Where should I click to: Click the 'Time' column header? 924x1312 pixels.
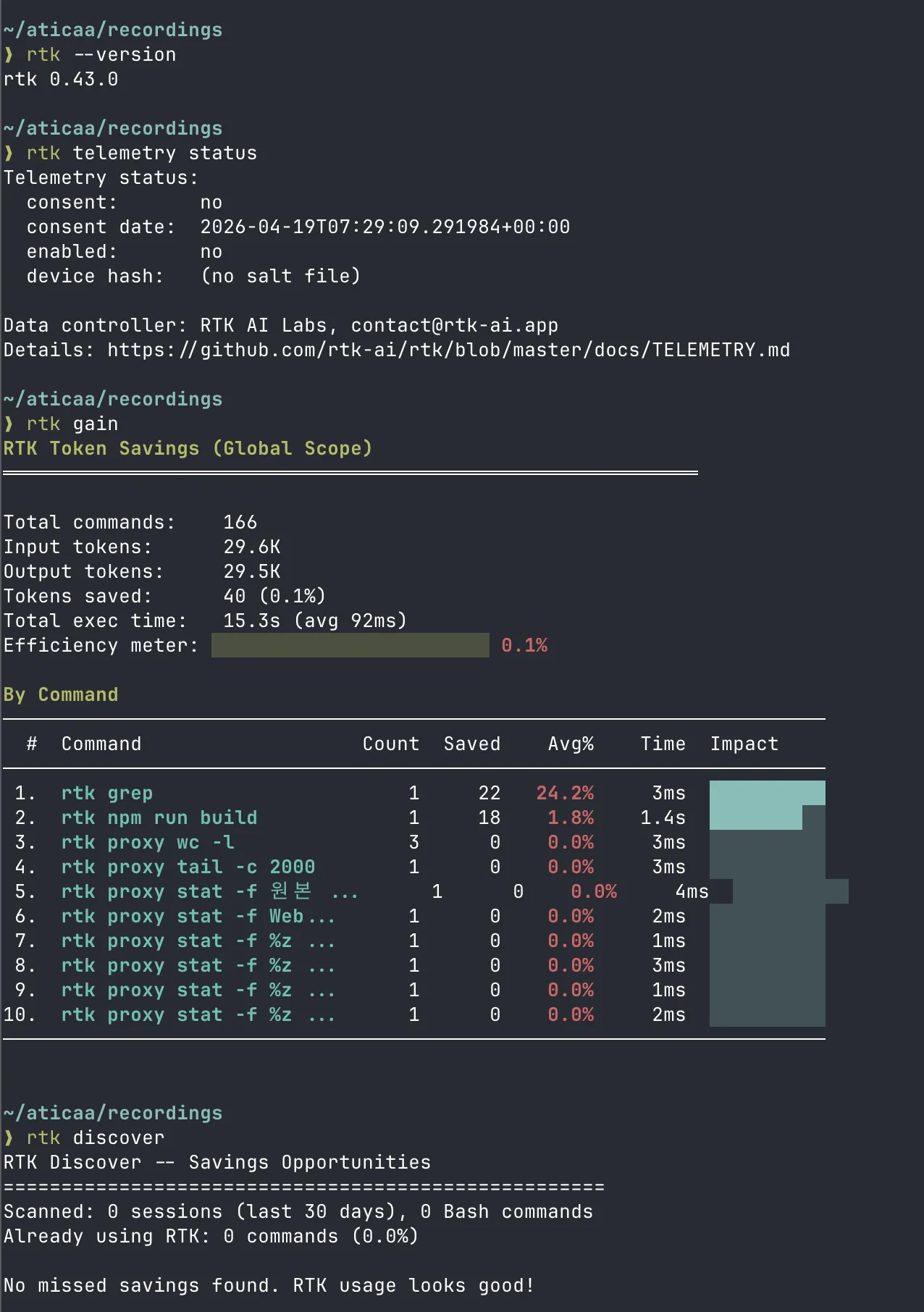[x=663, y=744]
